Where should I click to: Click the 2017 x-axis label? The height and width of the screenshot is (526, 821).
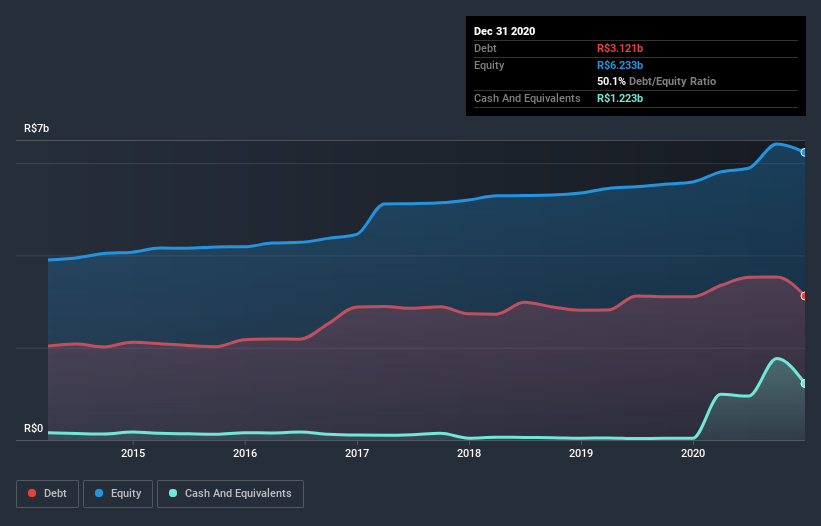click(357, 453)
